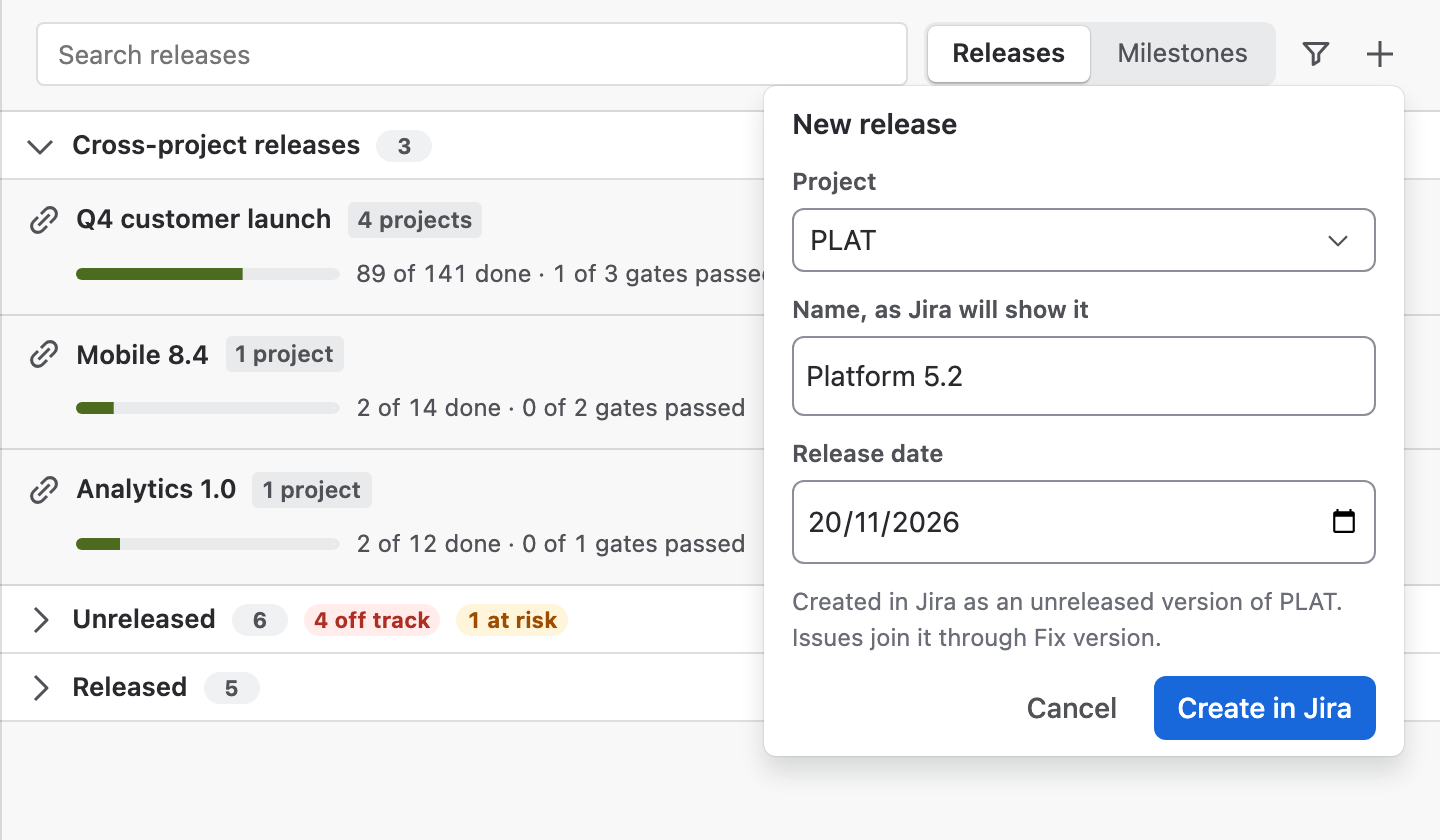The image size is (1440, 840).
Task: Click the text 89 of 141 done
Action: tap(444, 274)
